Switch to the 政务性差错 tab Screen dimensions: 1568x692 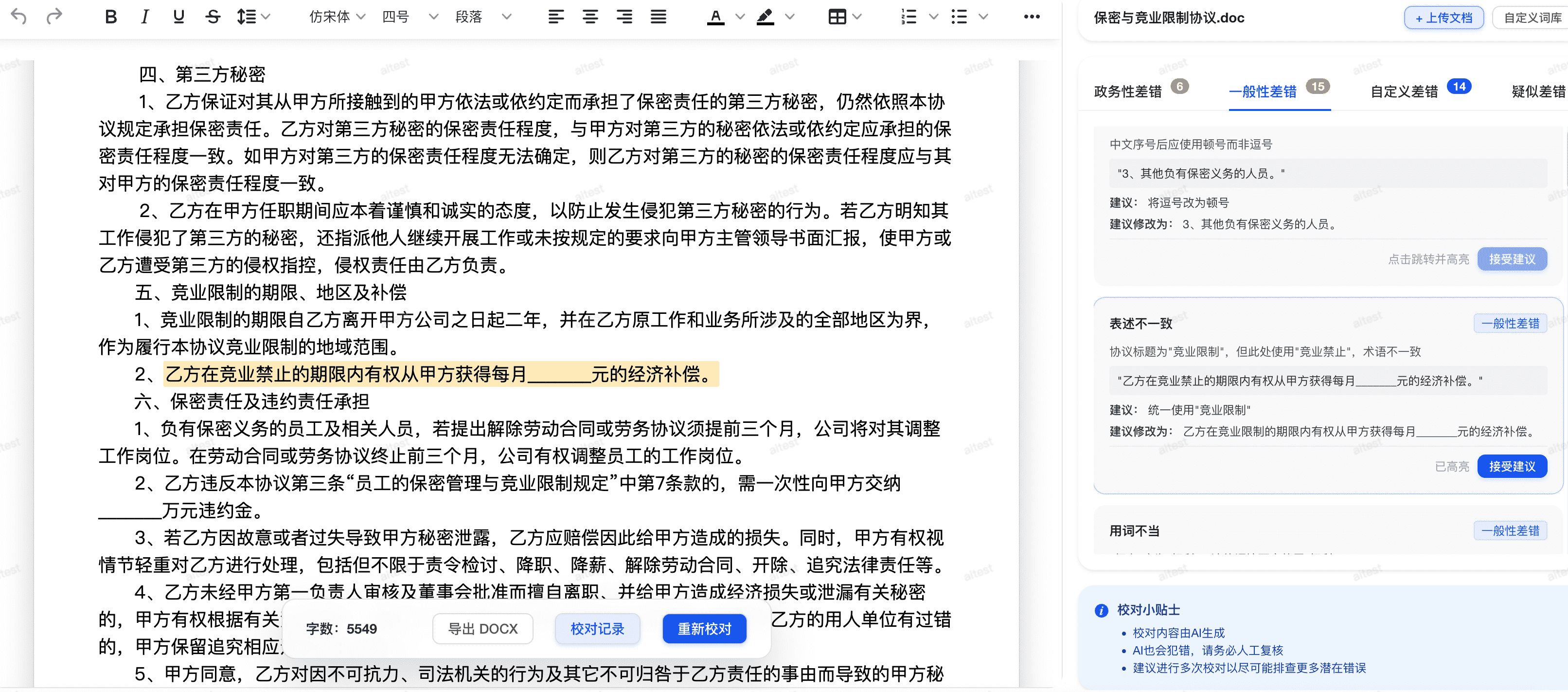coord(1128,91)
